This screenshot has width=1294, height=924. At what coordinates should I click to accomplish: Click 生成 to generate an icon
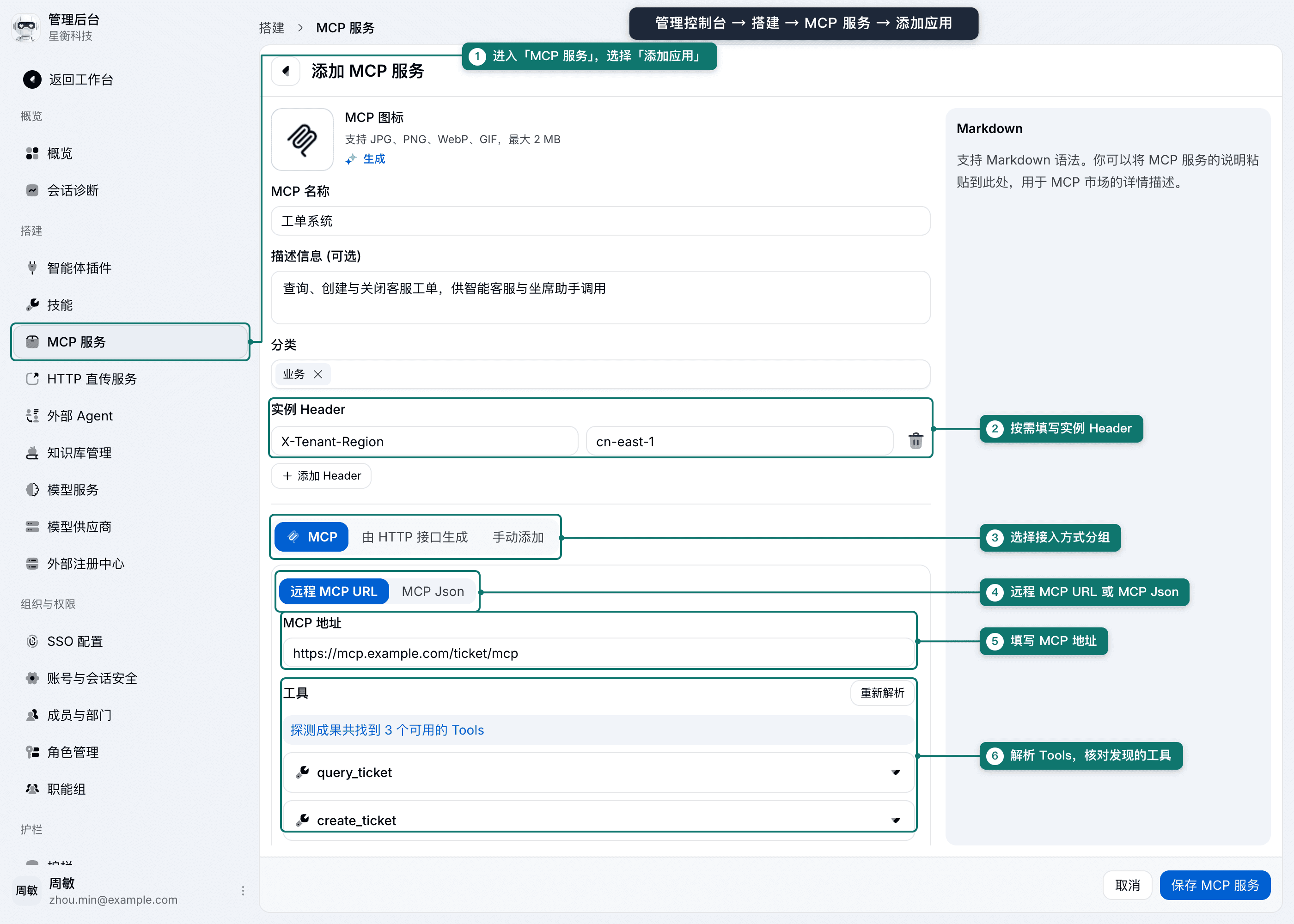366,159
